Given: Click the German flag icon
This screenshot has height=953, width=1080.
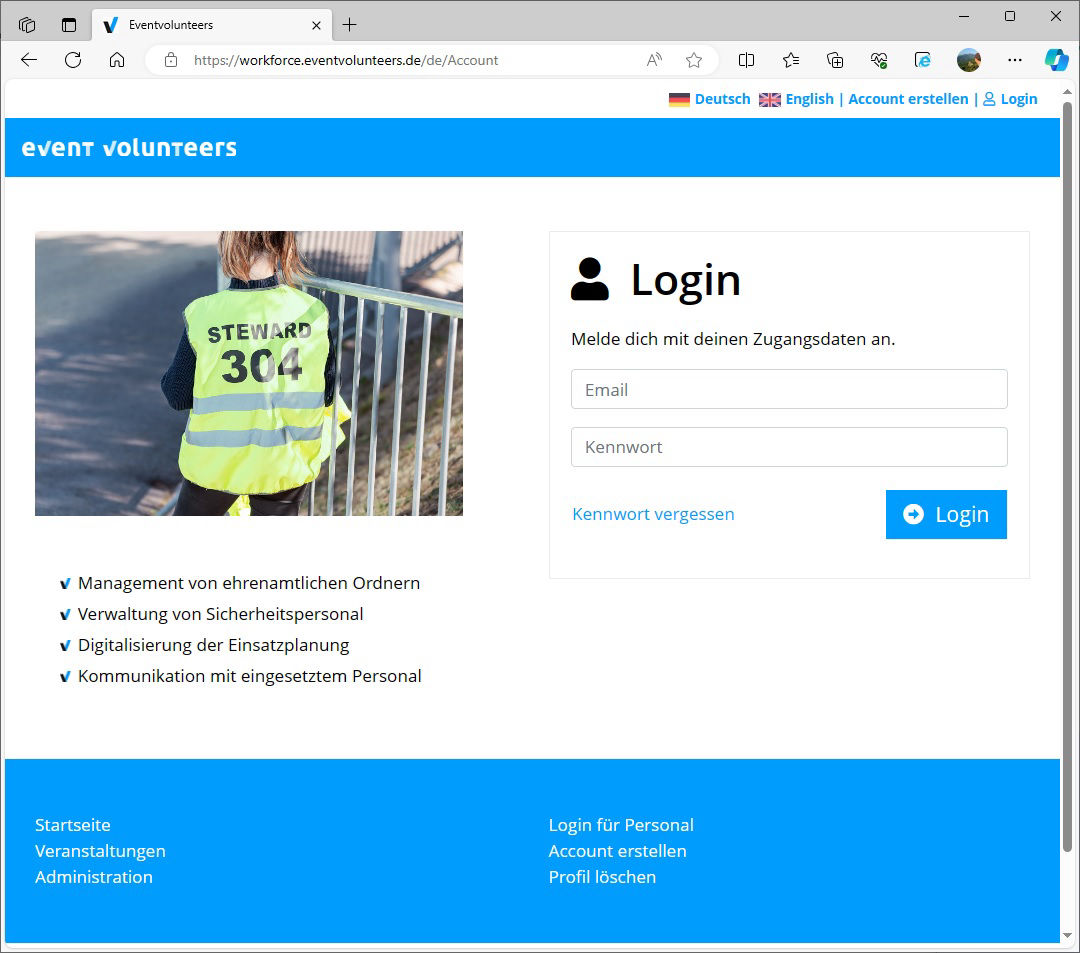Looking at the screenshot, I should pos(679,99).
